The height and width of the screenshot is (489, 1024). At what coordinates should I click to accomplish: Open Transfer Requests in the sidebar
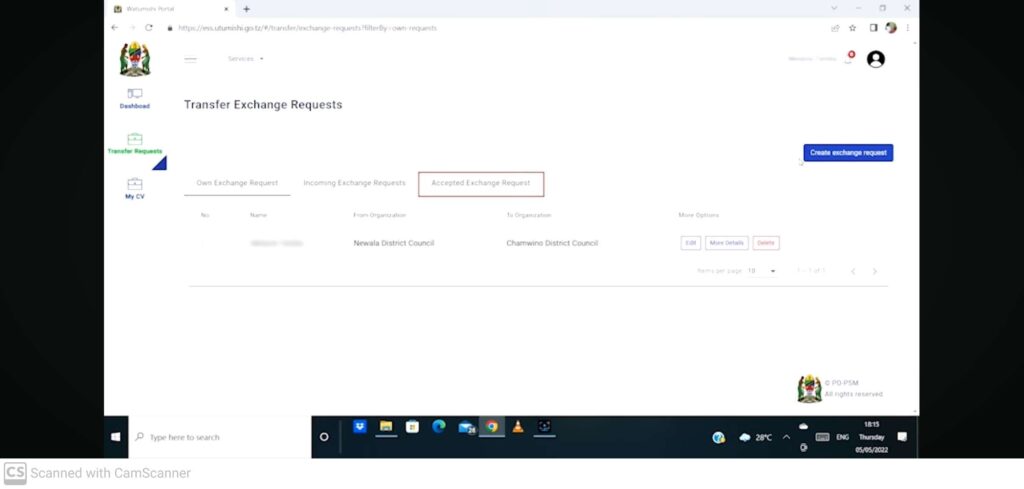tap(134, 144)
